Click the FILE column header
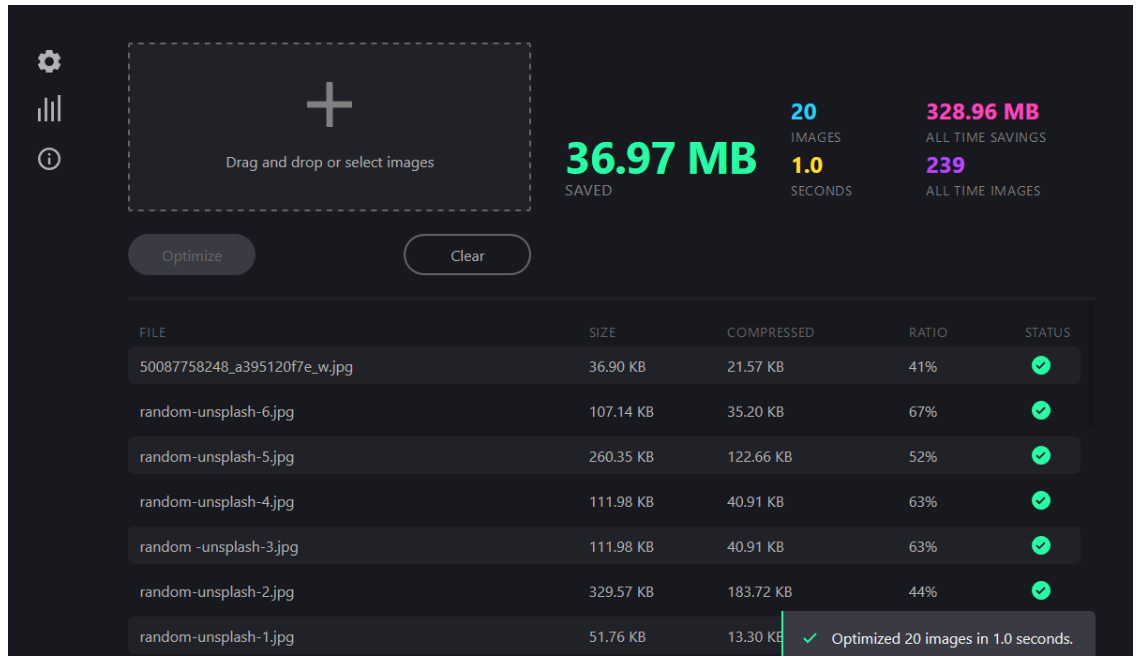The height and width of the screenshot is (656, 1142). [x=152, y=333]
